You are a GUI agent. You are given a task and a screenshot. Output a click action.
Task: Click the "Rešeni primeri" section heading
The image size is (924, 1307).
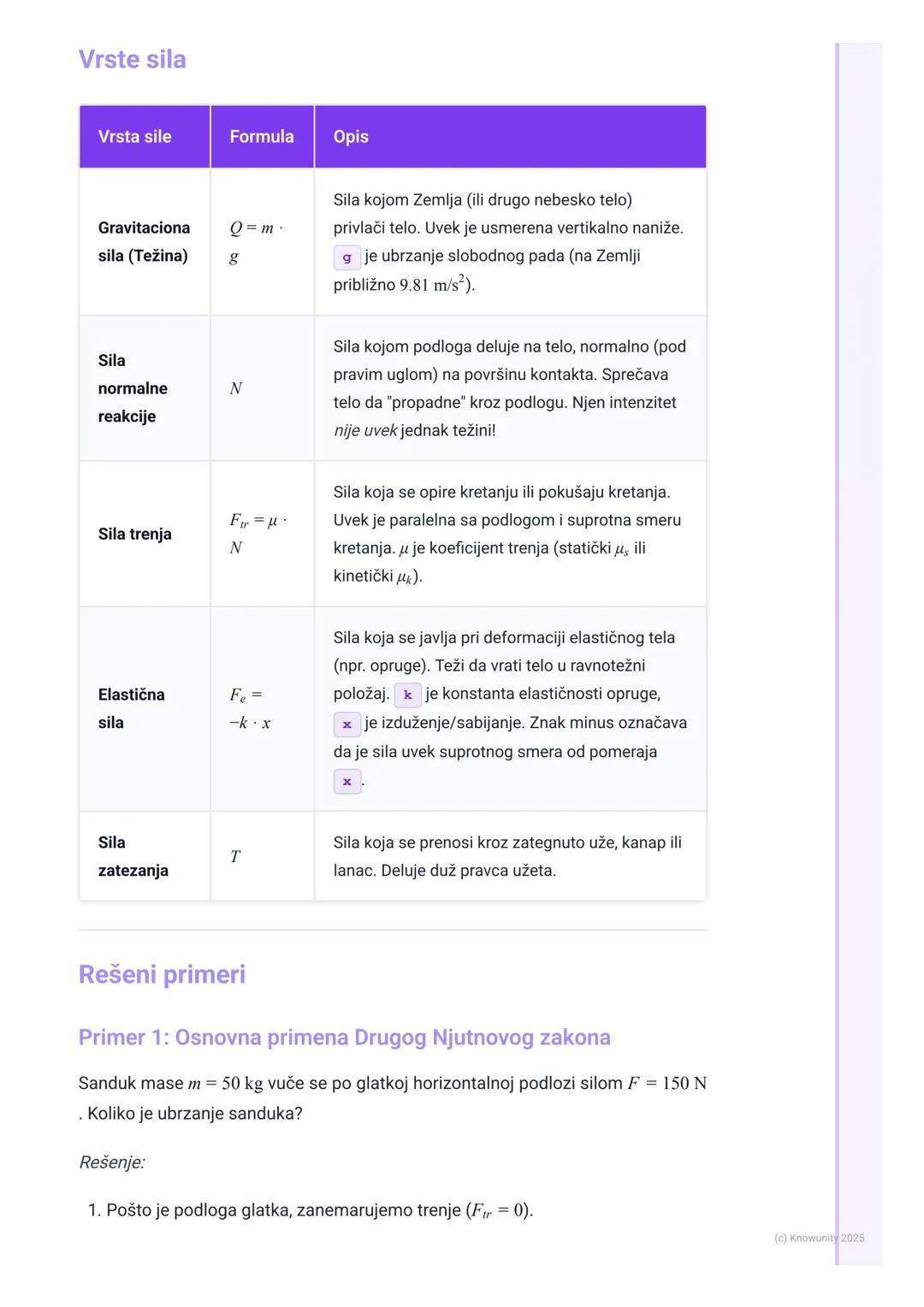tap(162, 974)
